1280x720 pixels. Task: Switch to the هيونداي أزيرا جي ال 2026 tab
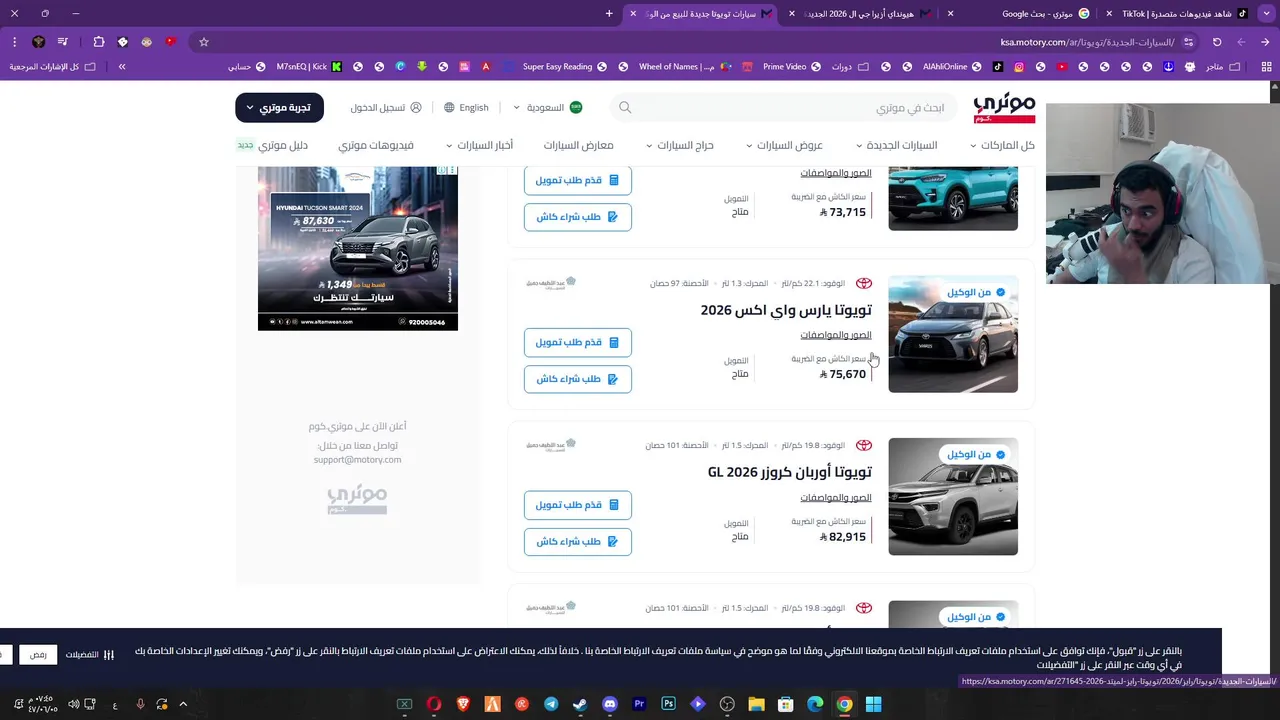coord(867,13)
